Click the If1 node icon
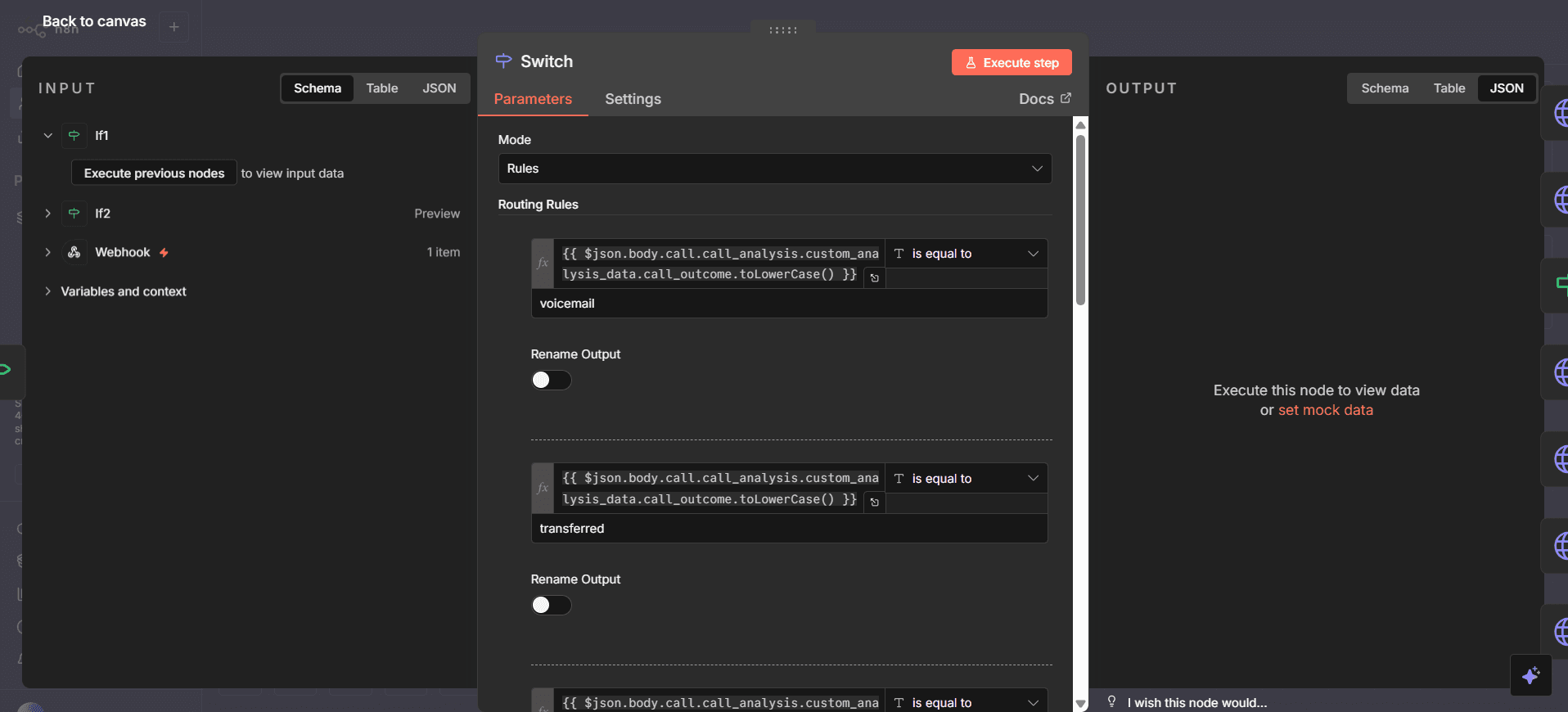The image size is (1568, 712). [x=74, y=135]
